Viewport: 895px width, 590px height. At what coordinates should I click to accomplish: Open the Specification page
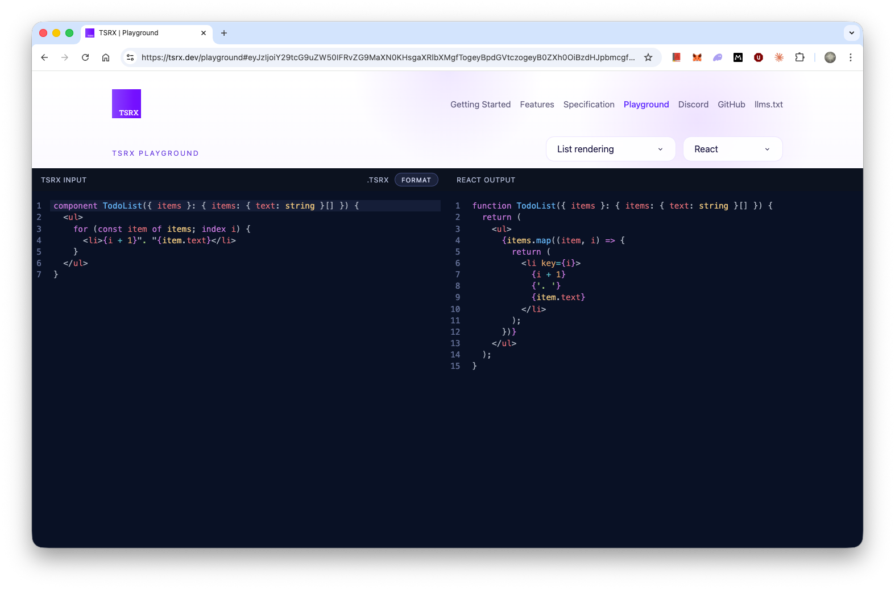tap(588, 104)
